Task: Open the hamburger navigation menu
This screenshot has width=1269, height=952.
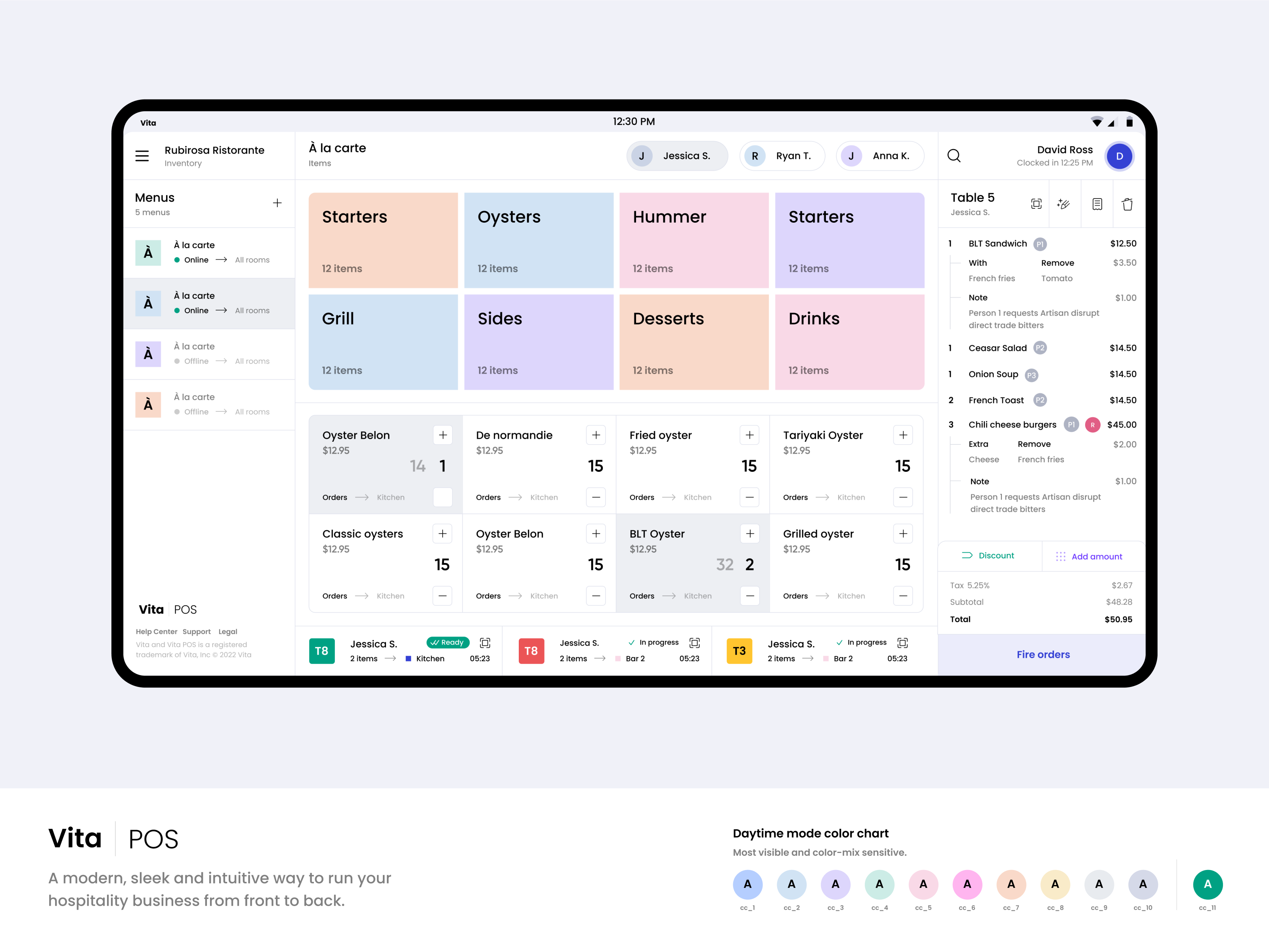Action: pos(142,156)
